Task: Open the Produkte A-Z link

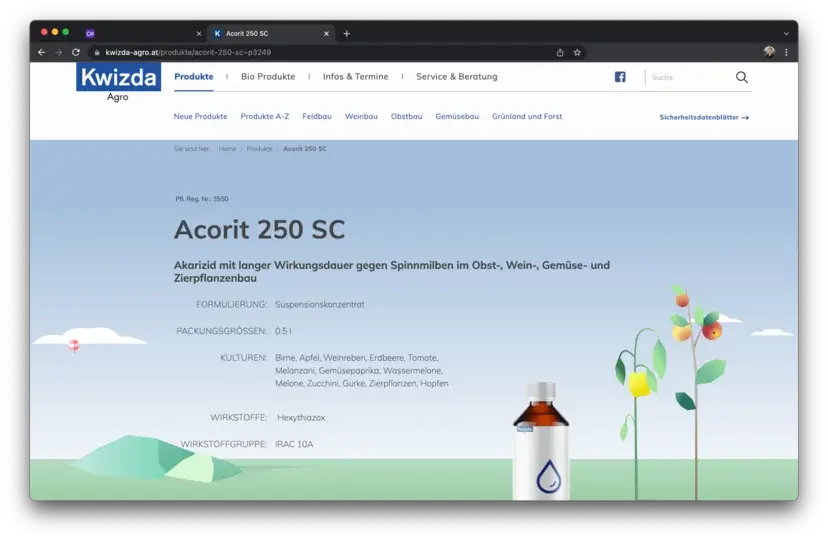Action: (x=265, y=116)
